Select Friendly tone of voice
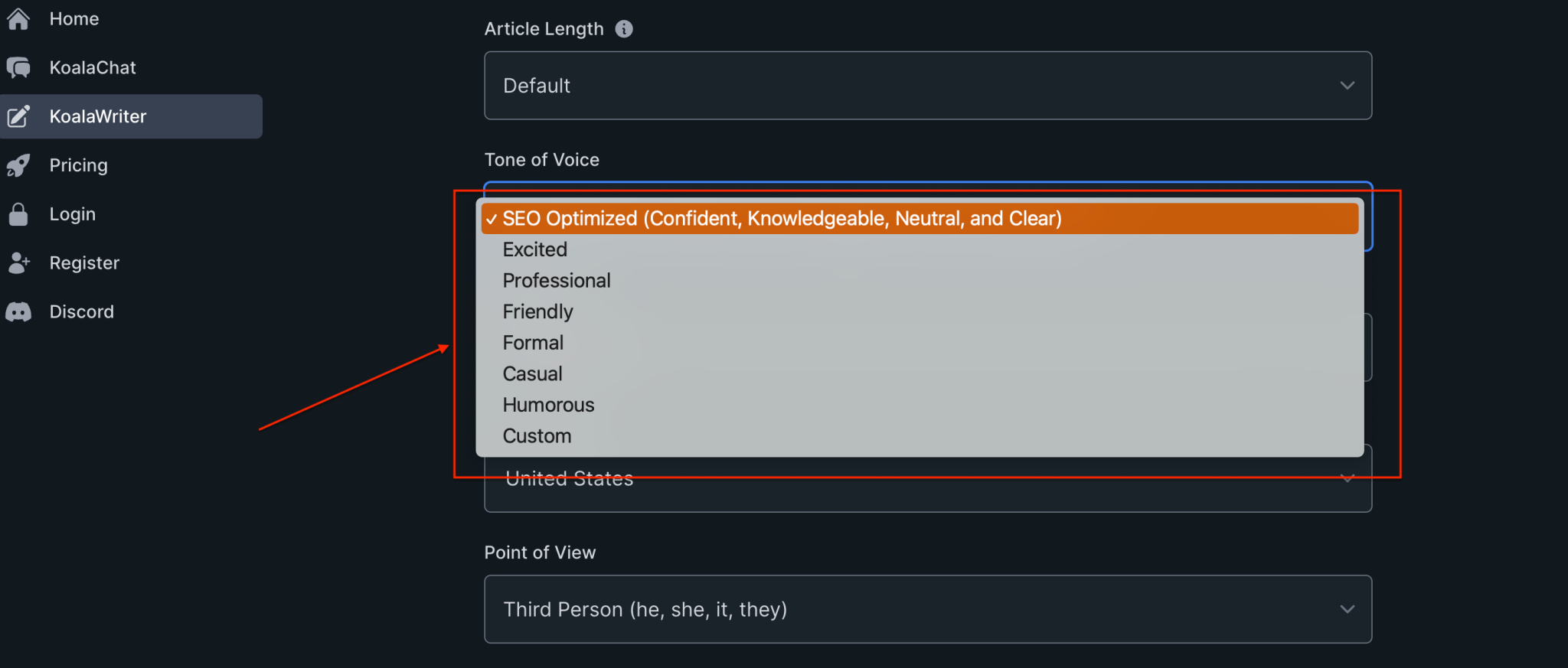Image resolution: width=1568 pixels, height=668 pixels. (920, 312)
